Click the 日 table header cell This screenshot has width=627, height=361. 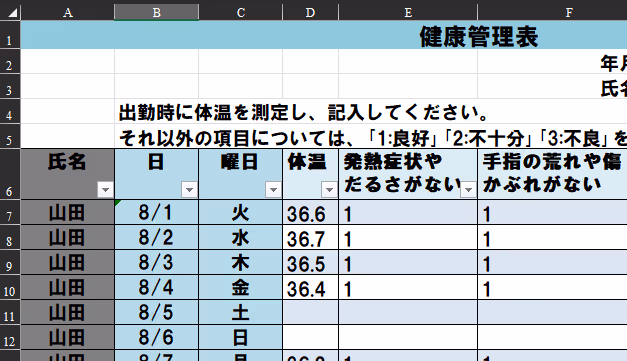click(156, 174)
